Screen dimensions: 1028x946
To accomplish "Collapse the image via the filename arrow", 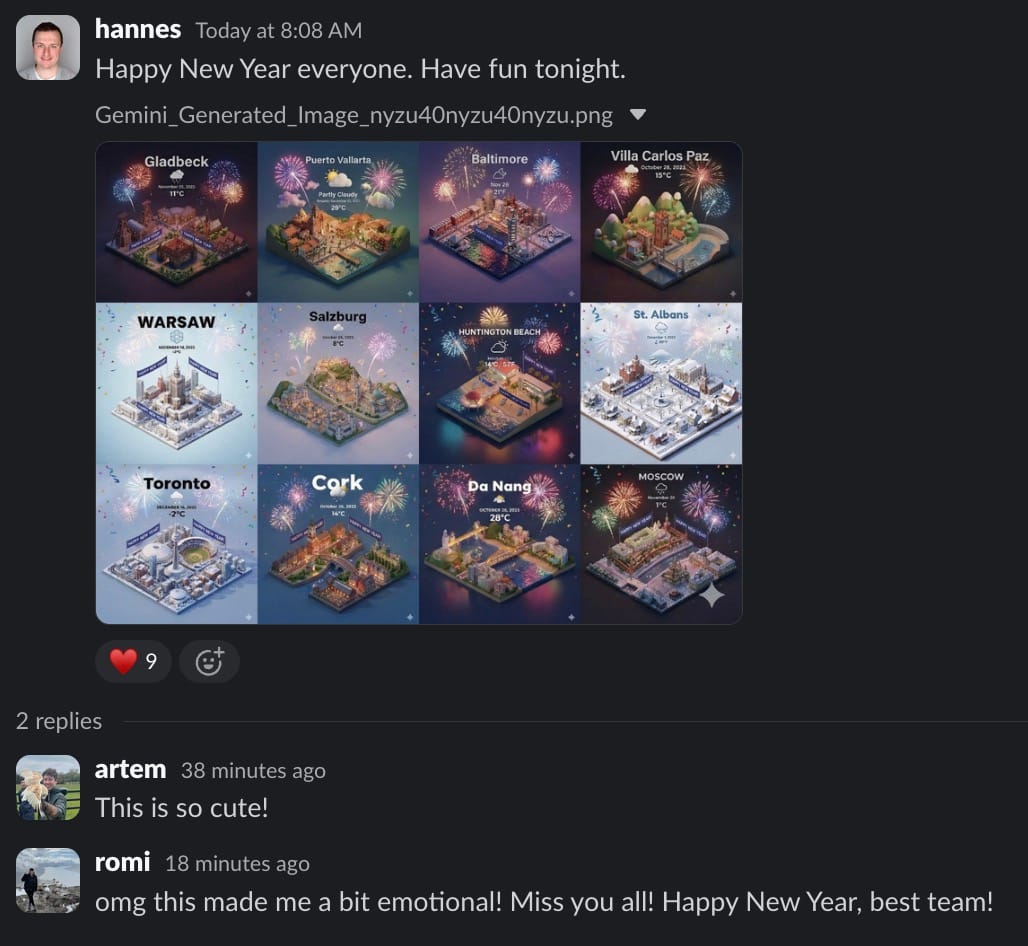I will pos(637,115).
